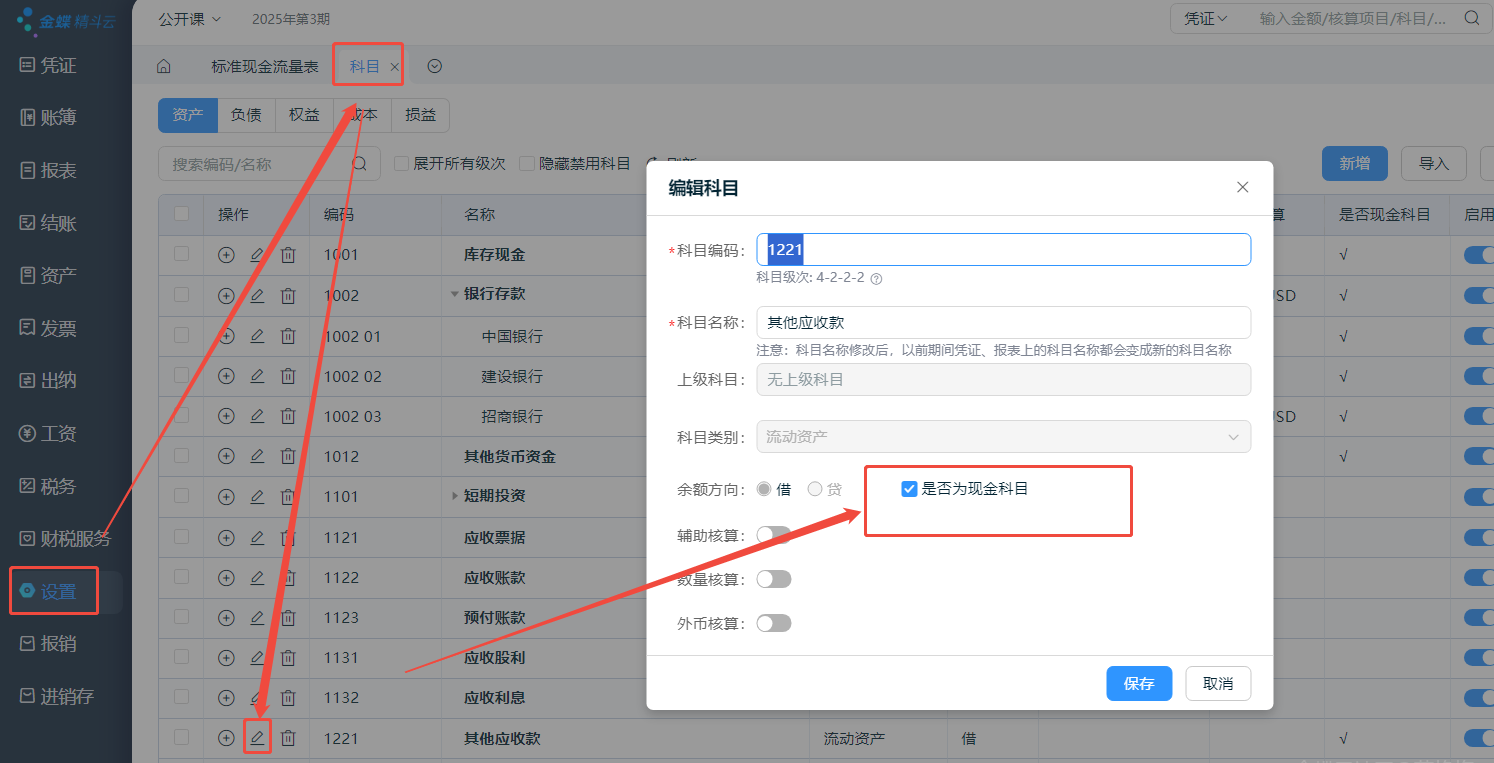Click the help icon beside 科目级次
This screenshot has width=1494, height=763.
click(876, 279)
